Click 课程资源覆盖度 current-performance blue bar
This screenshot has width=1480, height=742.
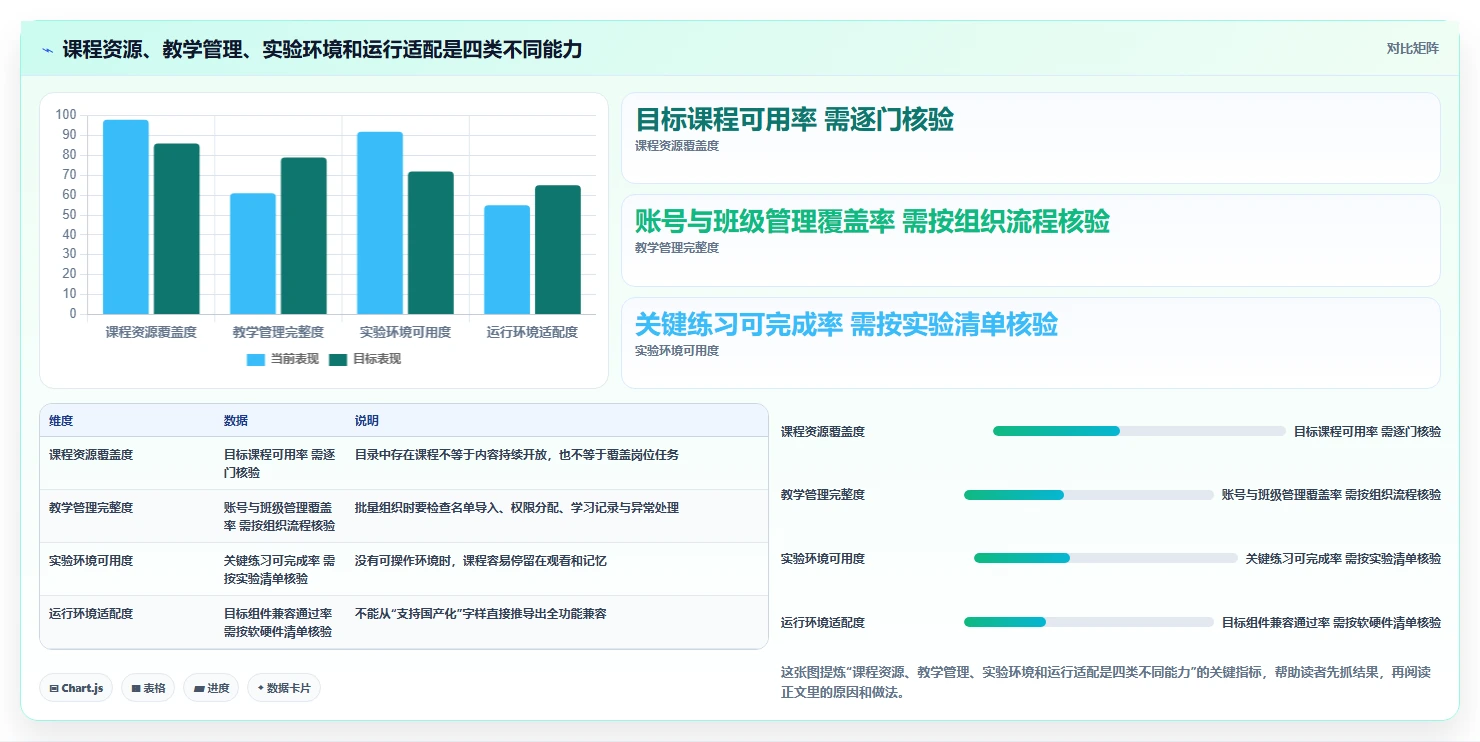[x=126, y=217]
